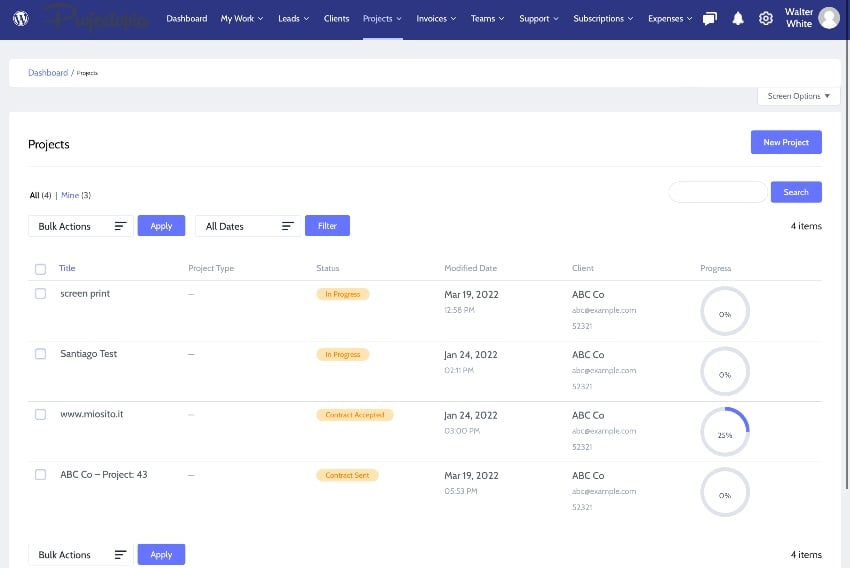Viewport: 850px width, 568px height.
Task: Open the top Bulk Actions dropdown
Action: click(81, 226)
